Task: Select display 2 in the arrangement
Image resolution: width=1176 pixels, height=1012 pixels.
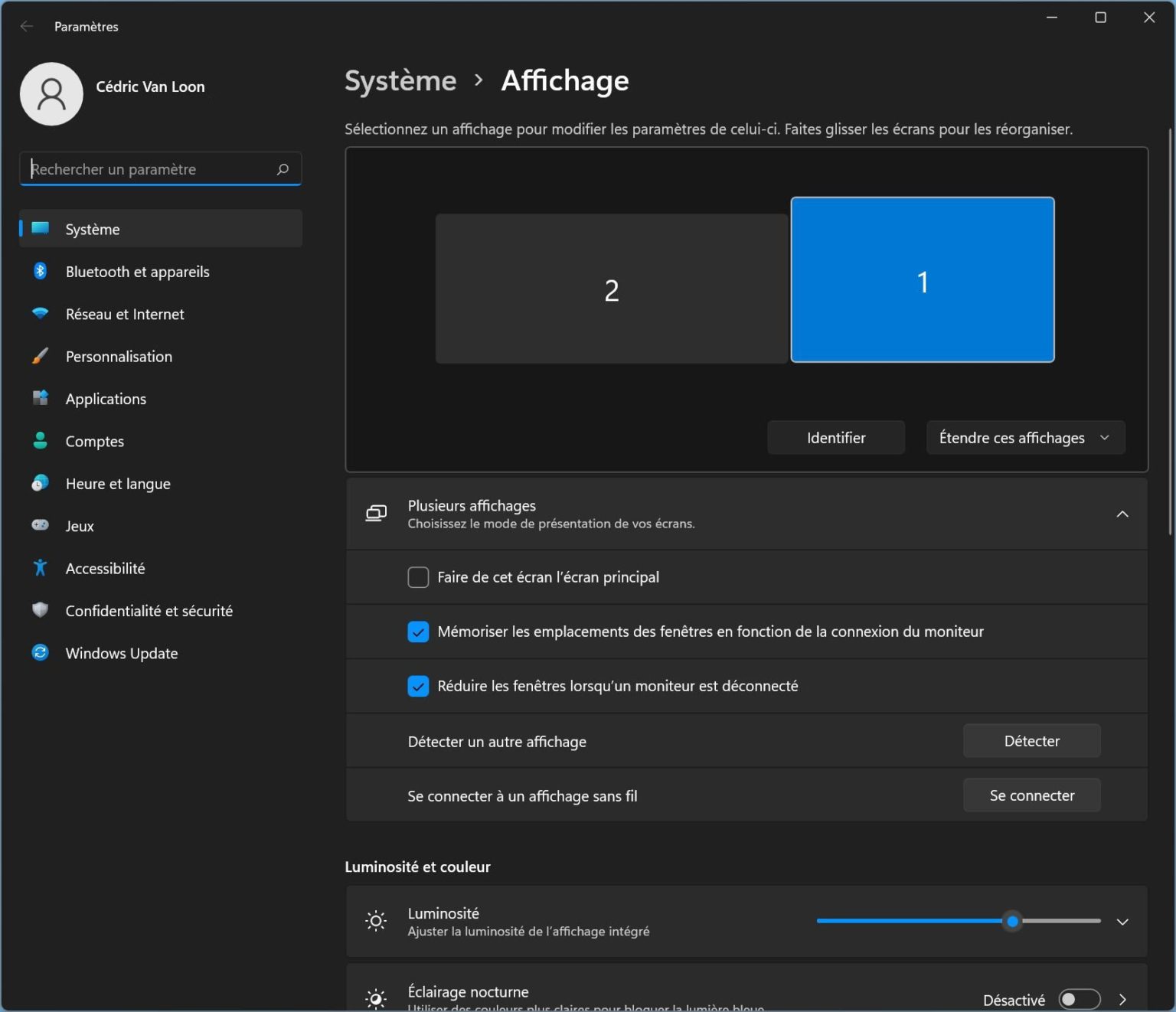Action: click(612, 289)
